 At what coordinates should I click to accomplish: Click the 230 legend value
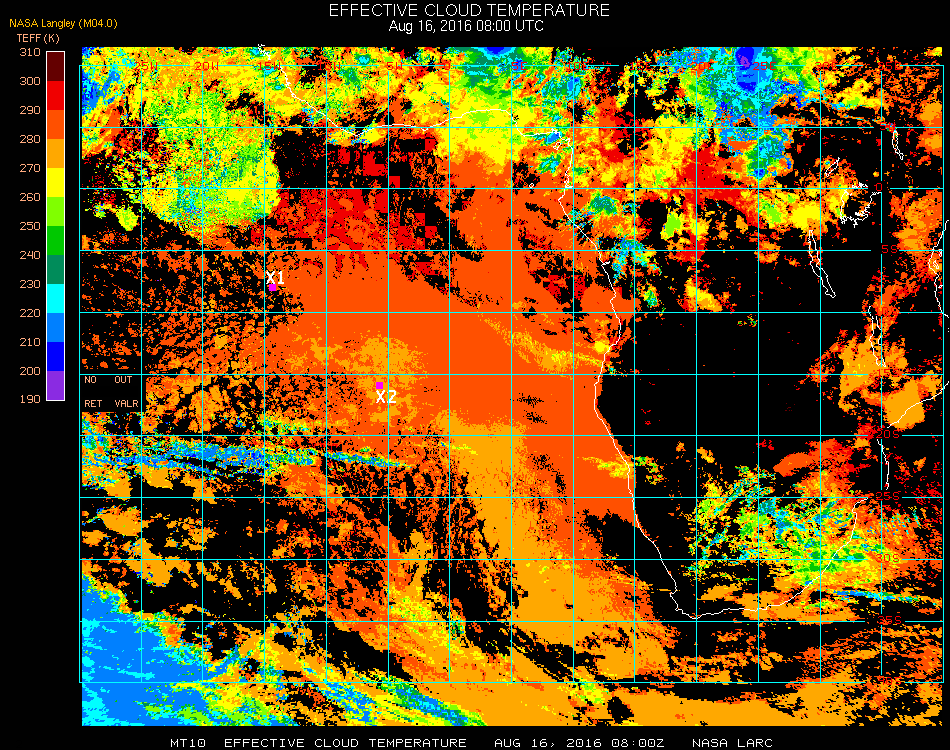click(x=30, y=284)
